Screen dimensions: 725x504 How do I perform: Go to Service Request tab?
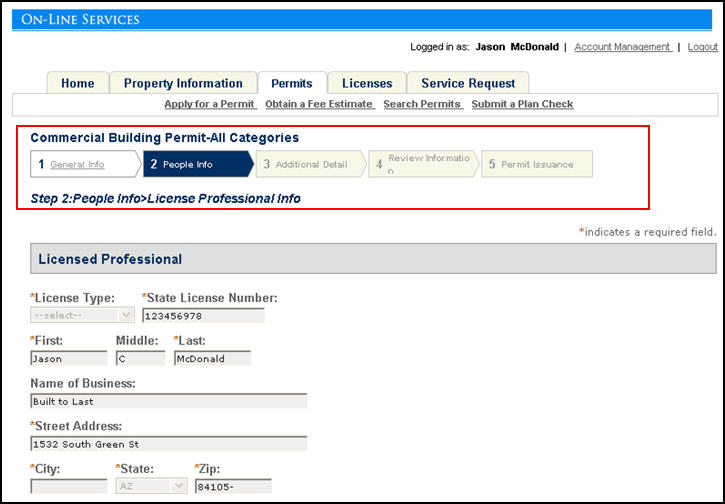click(x=468, y=83)
